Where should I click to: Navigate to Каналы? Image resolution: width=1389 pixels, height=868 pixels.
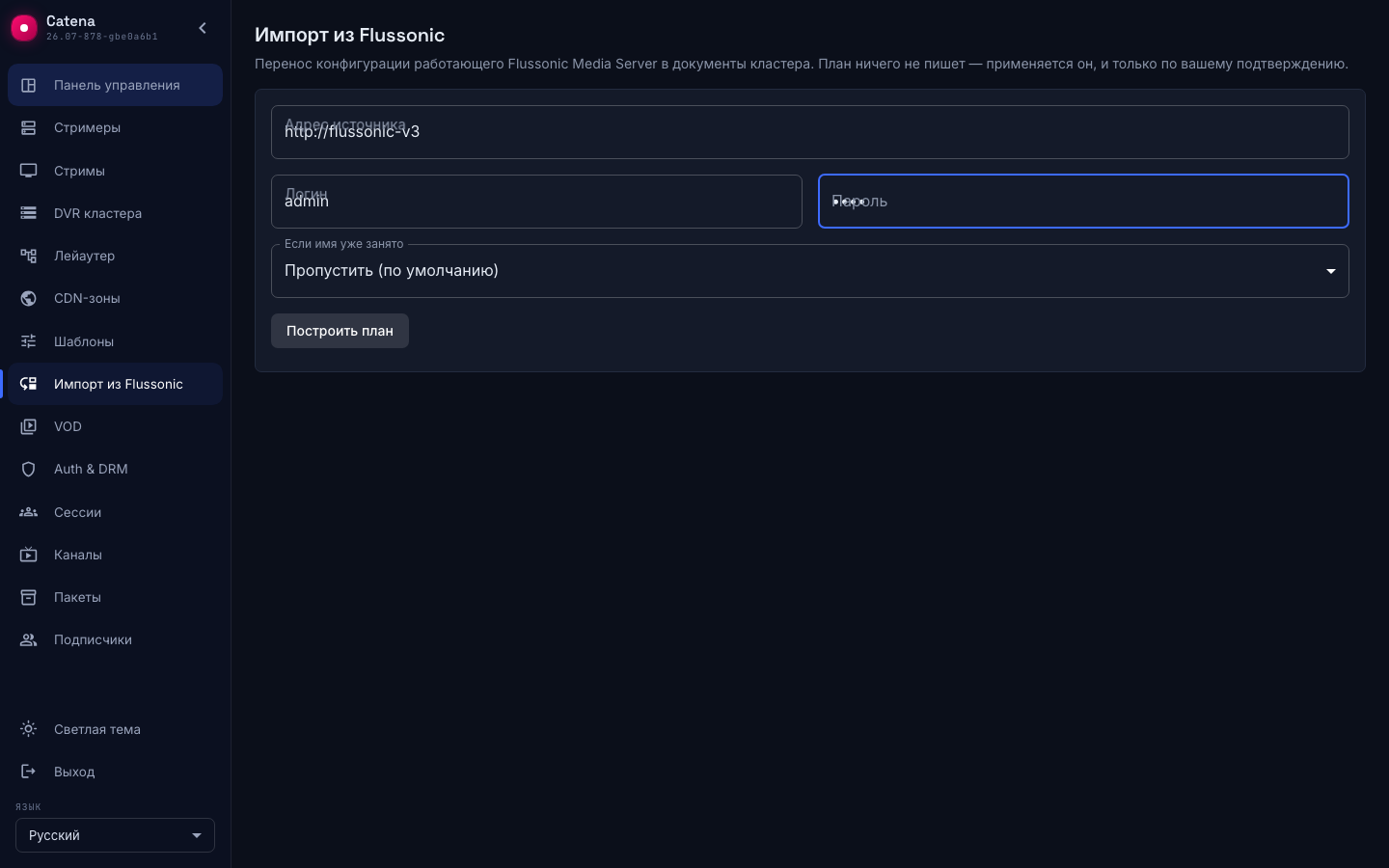coord(116,555)
